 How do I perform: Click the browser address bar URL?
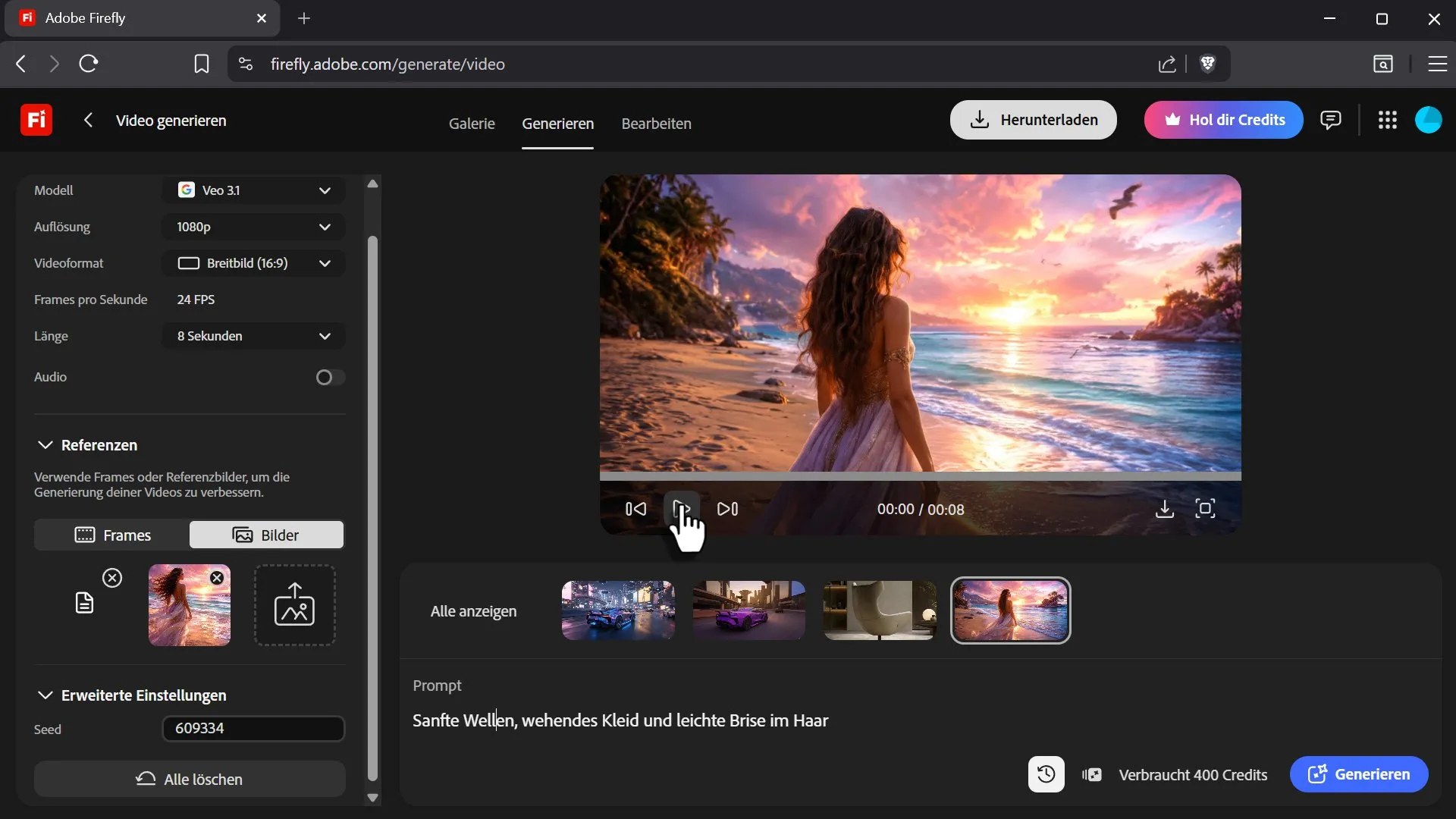[x=388, y=64]
